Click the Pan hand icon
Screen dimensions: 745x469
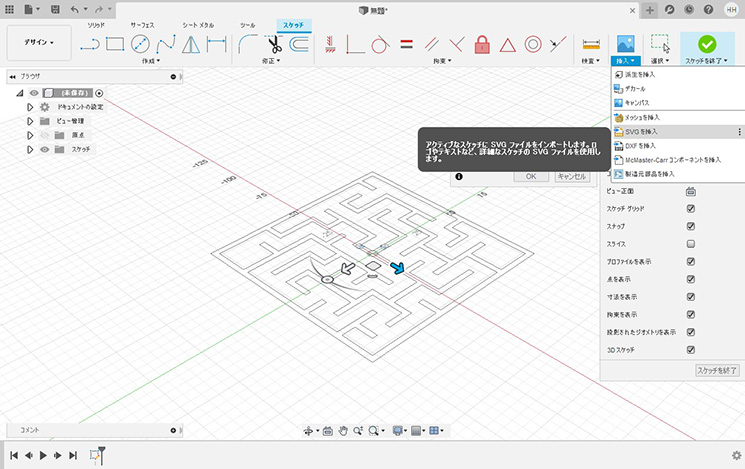point(343,431)
